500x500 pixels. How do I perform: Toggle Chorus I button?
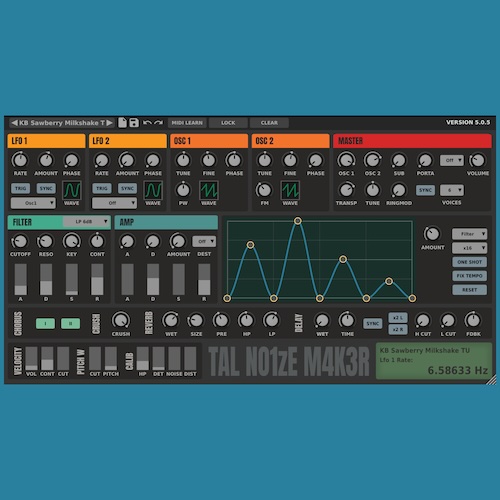[x=45, y=323]
